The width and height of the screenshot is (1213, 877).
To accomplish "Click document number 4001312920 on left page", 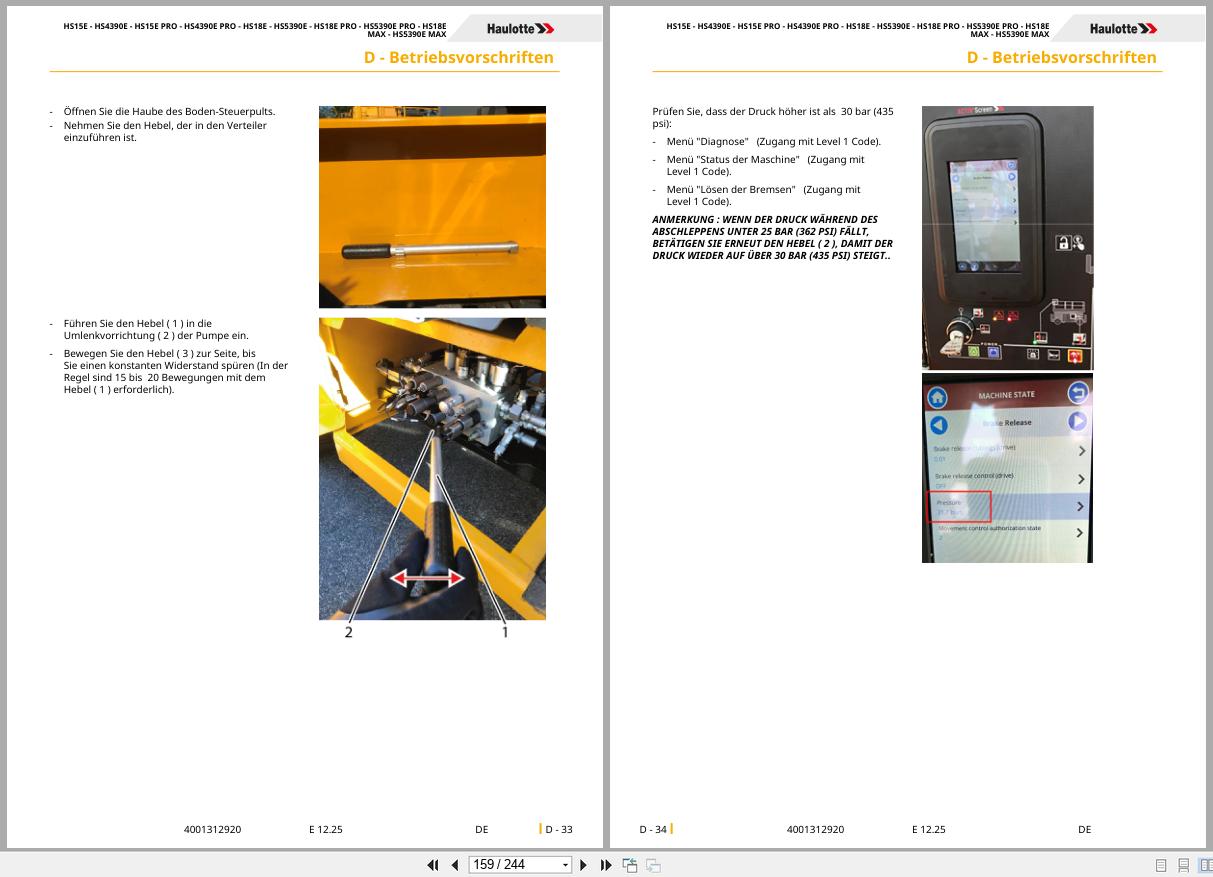I will [x=212, y=829].
